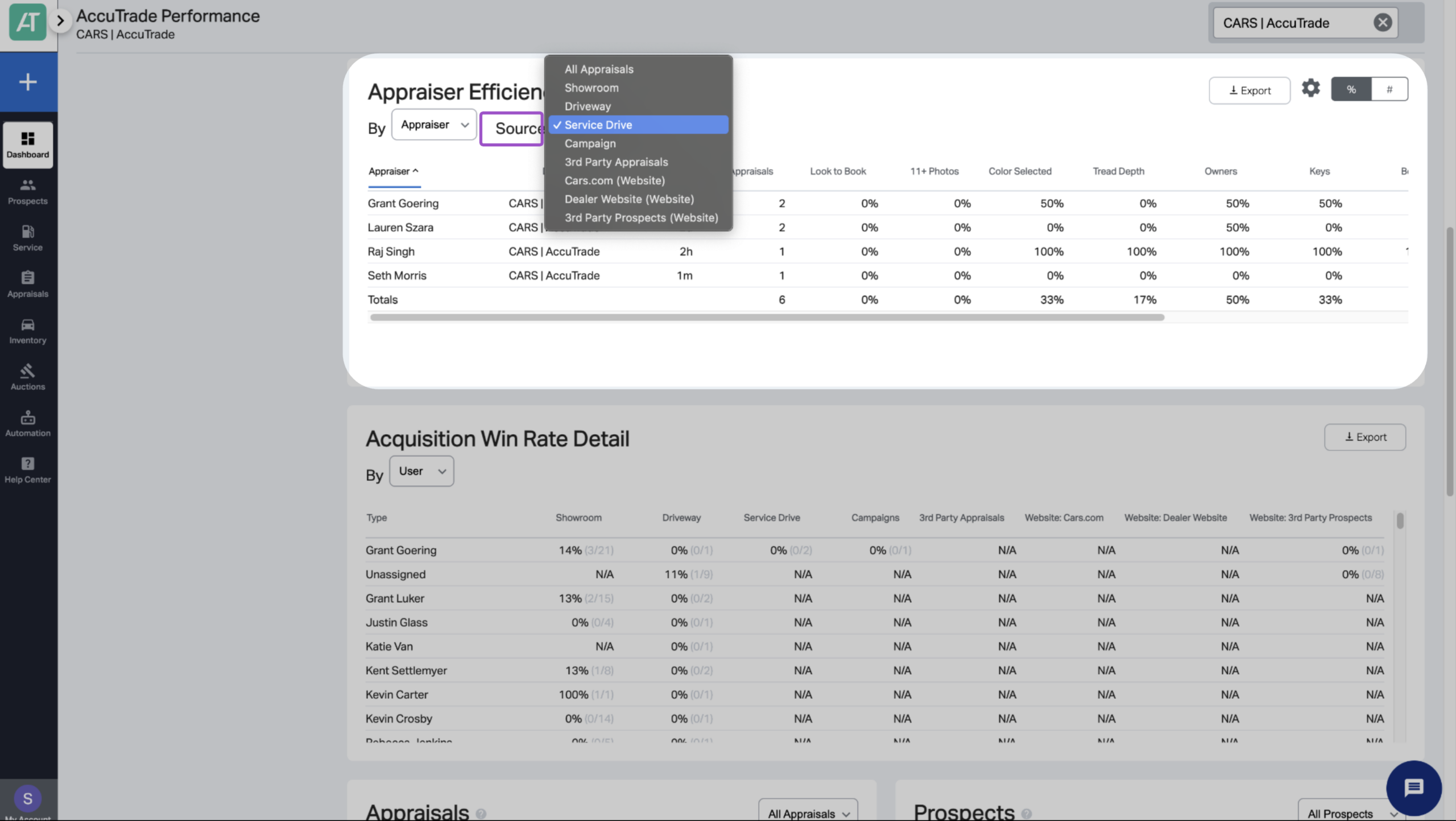Click Service Drive column in win rate table
This screenshot has height=821, width=1456.
[771, 518]
